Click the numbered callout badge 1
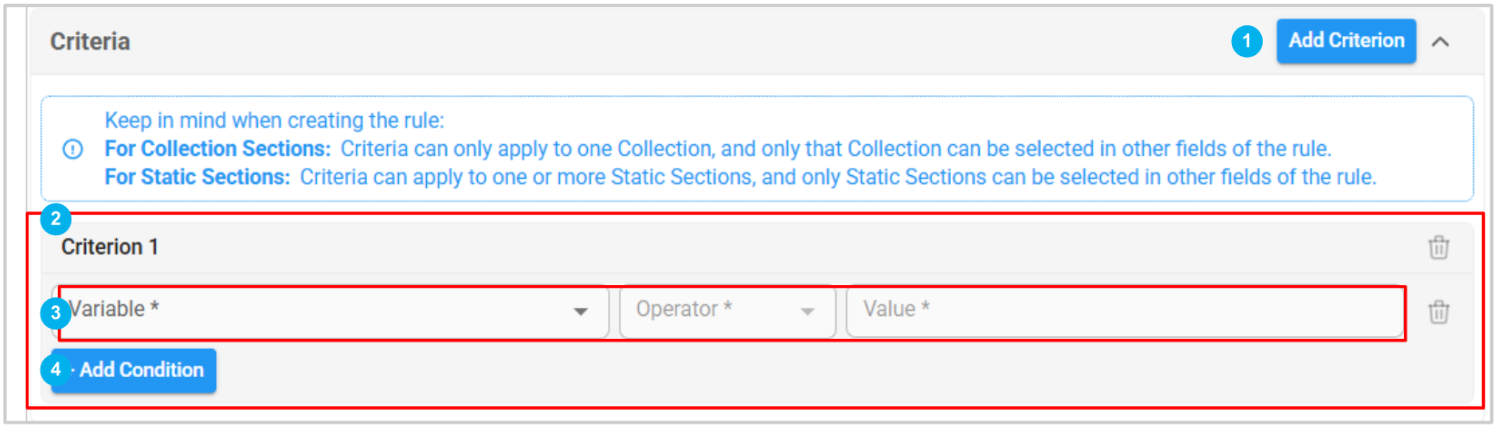 coord(1246,42)
